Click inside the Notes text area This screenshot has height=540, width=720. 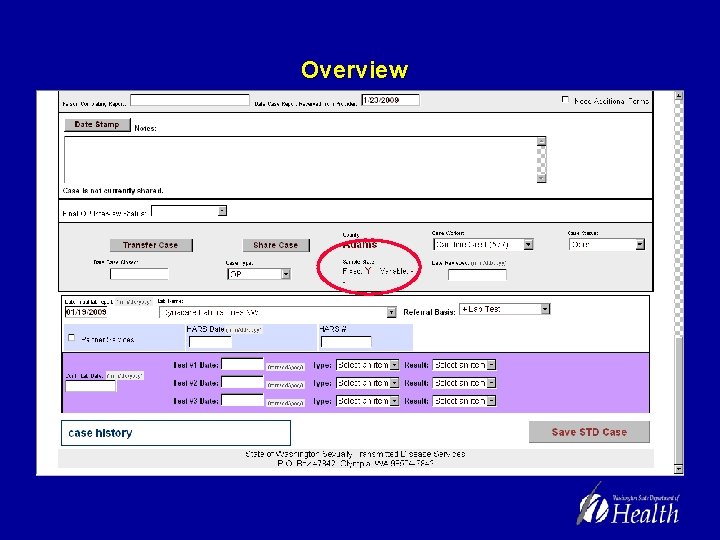point(300,159)
